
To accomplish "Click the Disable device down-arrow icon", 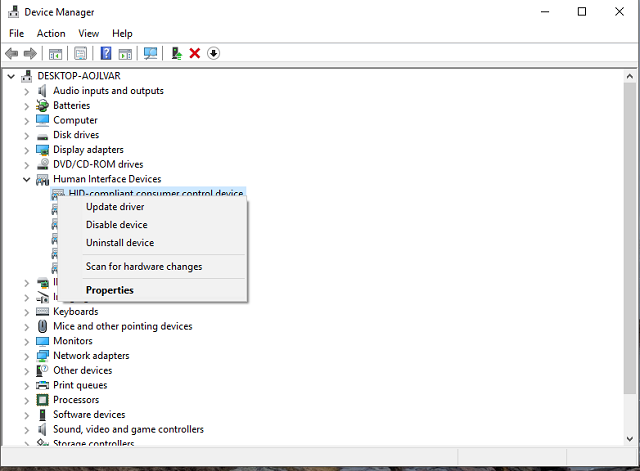I will tap(213, 53).
